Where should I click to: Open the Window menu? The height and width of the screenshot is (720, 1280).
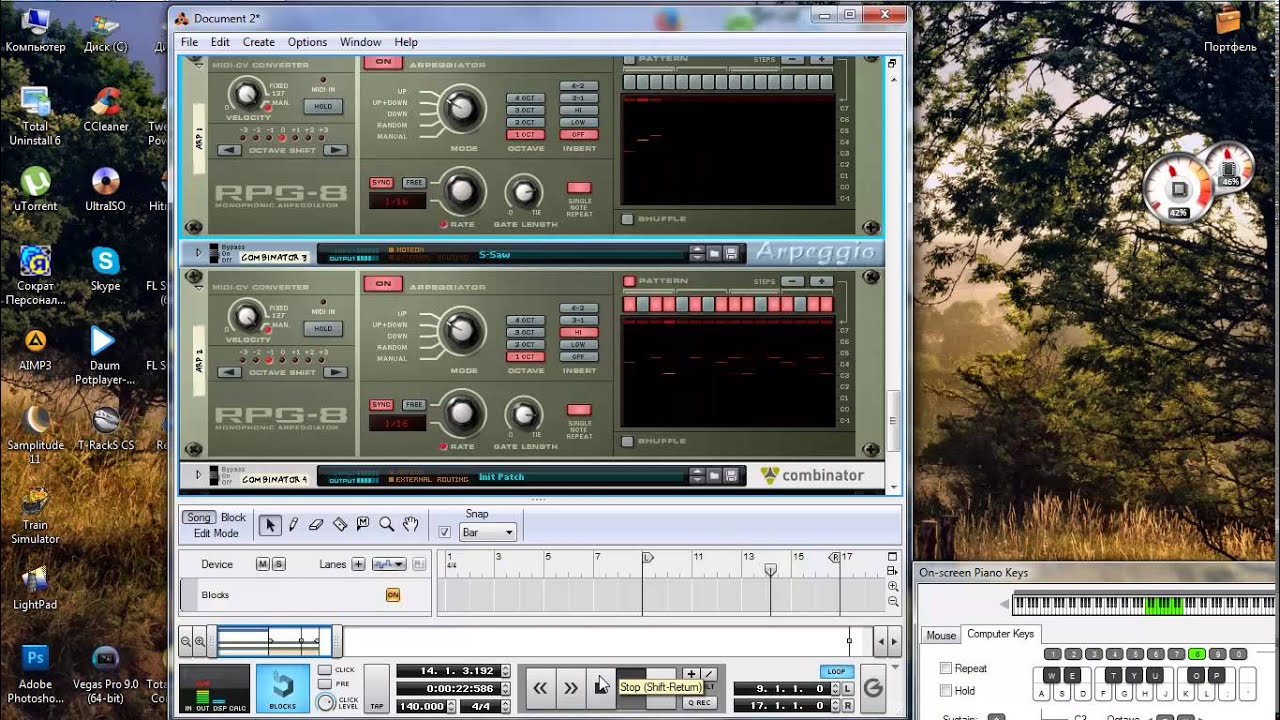point(360,42)
